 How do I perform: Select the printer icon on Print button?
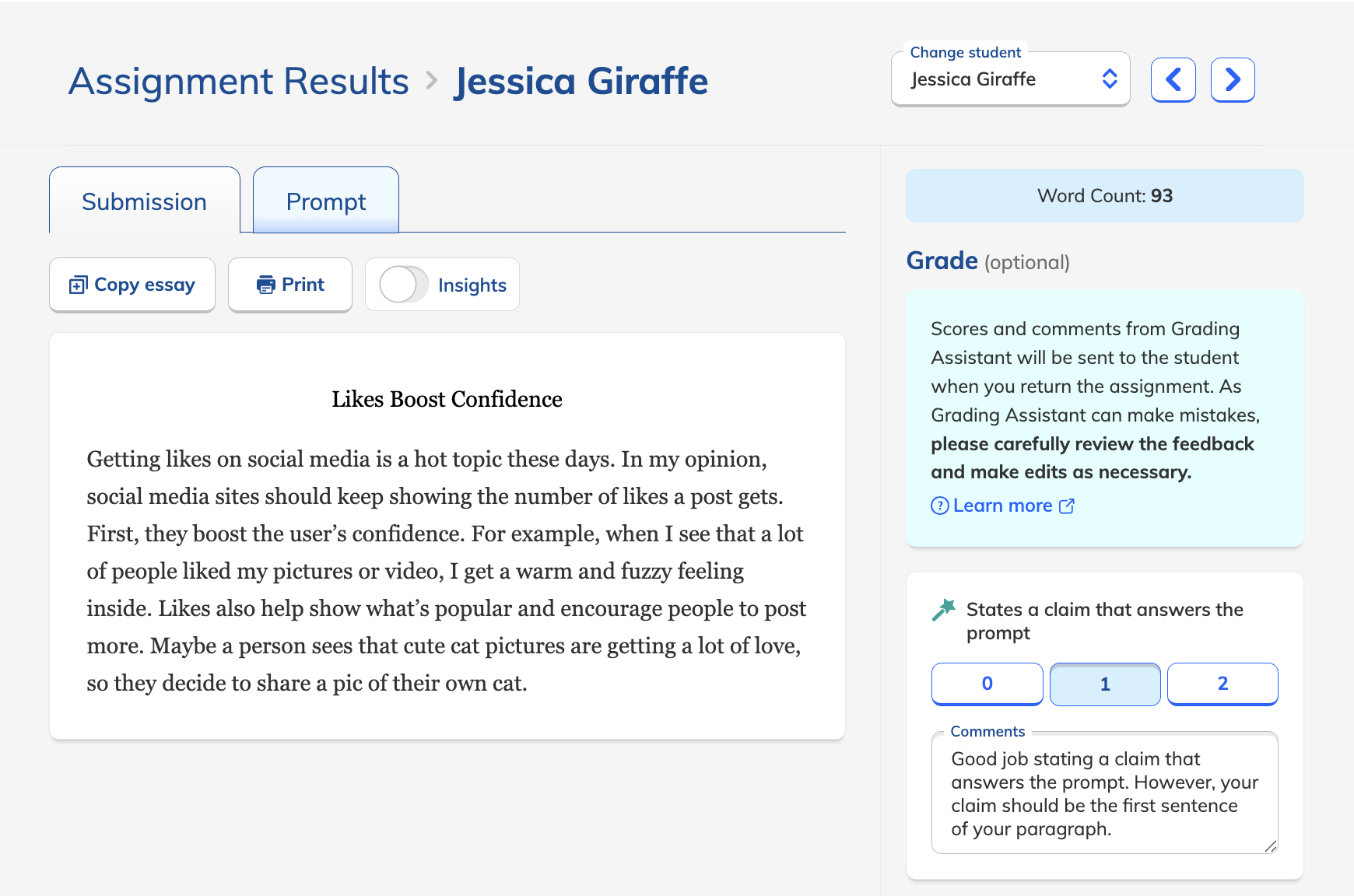click(x=266, y=285)
